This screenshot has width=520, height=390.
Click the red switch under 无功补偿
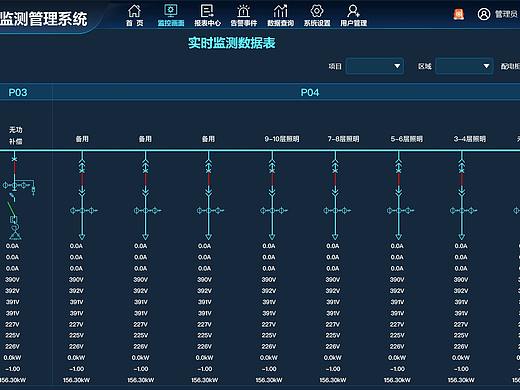(14, 167)
